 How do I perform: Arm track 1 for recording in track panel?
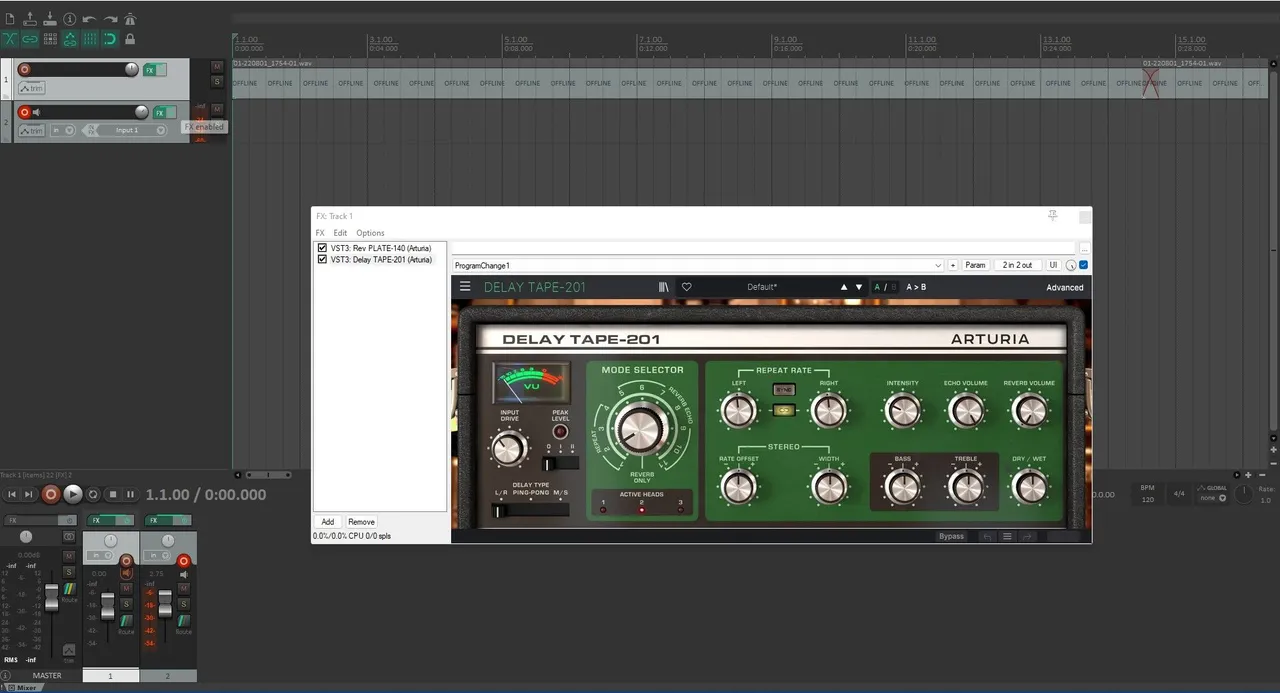pyautogui.click(x=24, y=70)
